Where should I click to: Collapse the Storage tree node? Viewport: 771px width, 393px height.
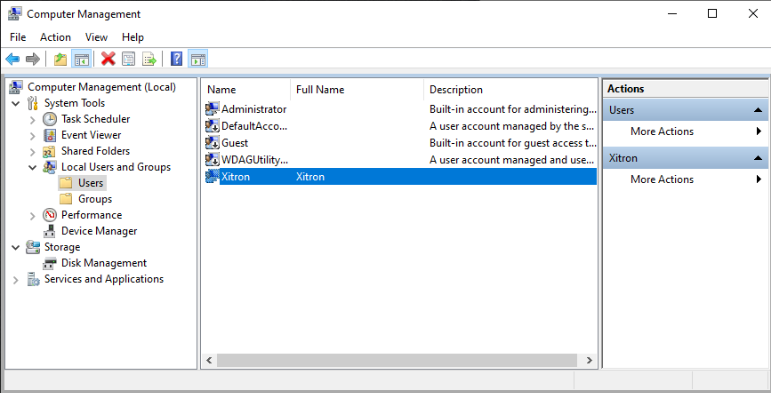pyautogui.click(x=16, y=247)
